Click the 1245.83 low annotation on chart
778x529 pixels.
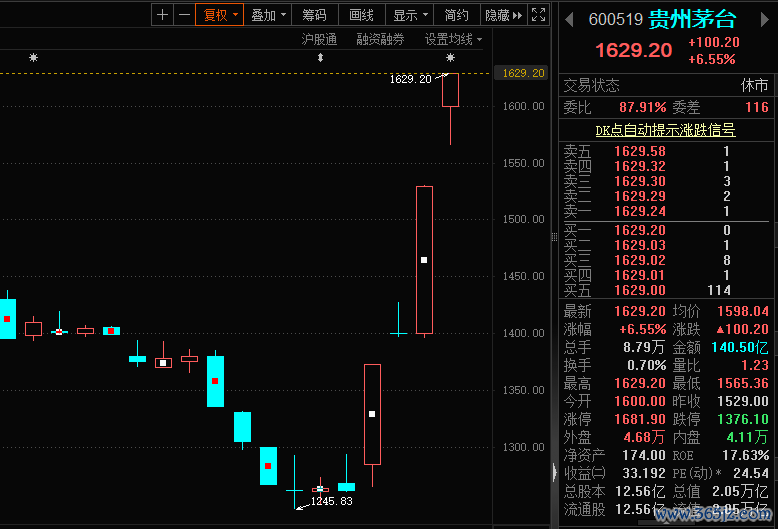(x=331, y=501)
